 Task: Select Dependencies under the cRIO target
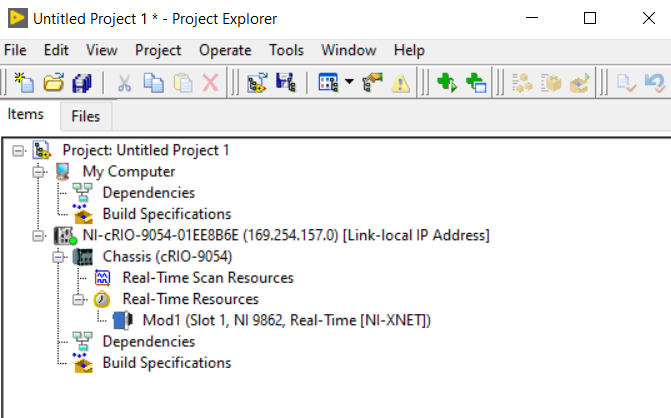(x=148, y=341)
